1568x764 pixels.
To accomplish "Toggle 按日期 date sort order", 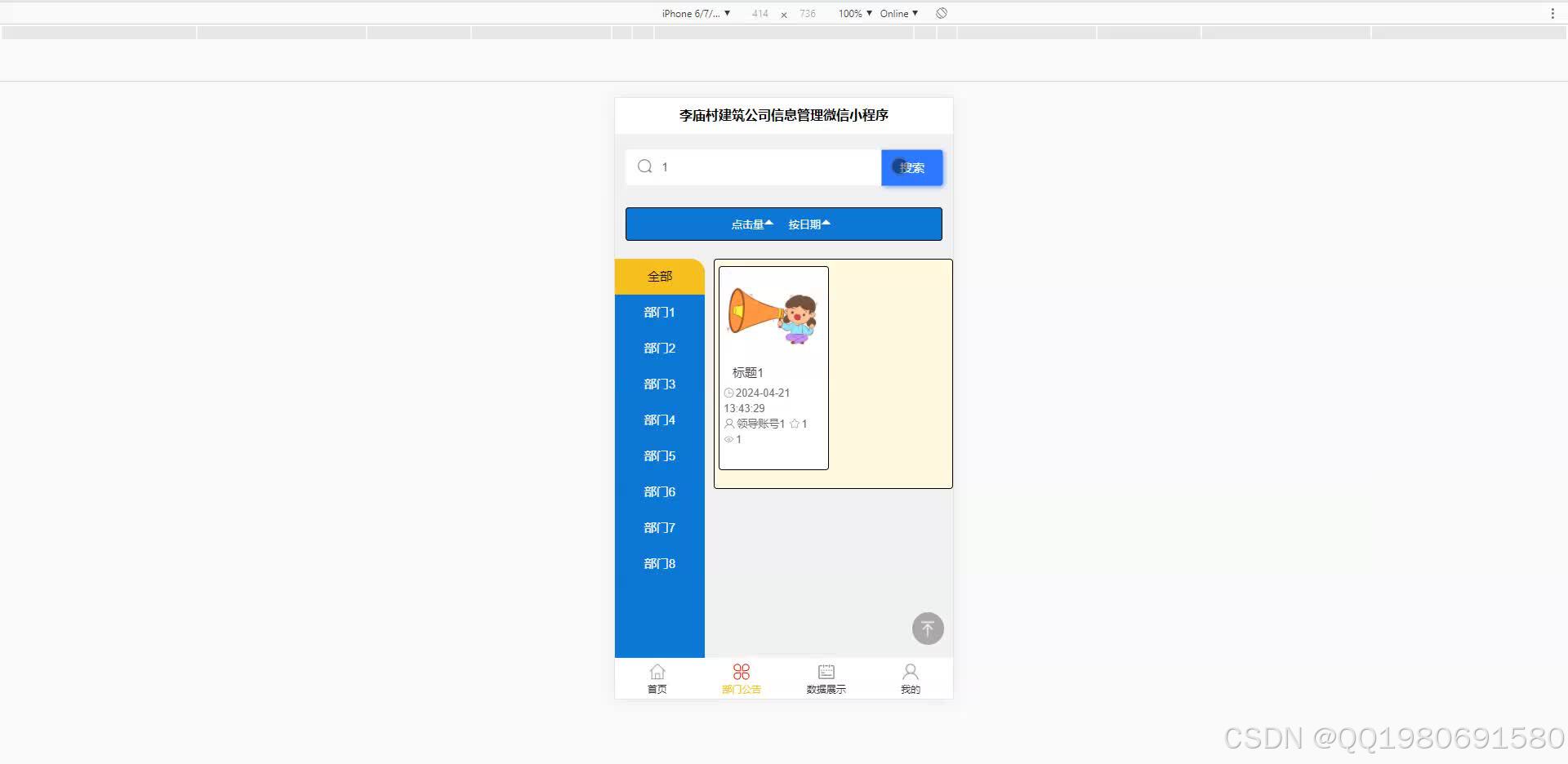I will coord(808,224).
